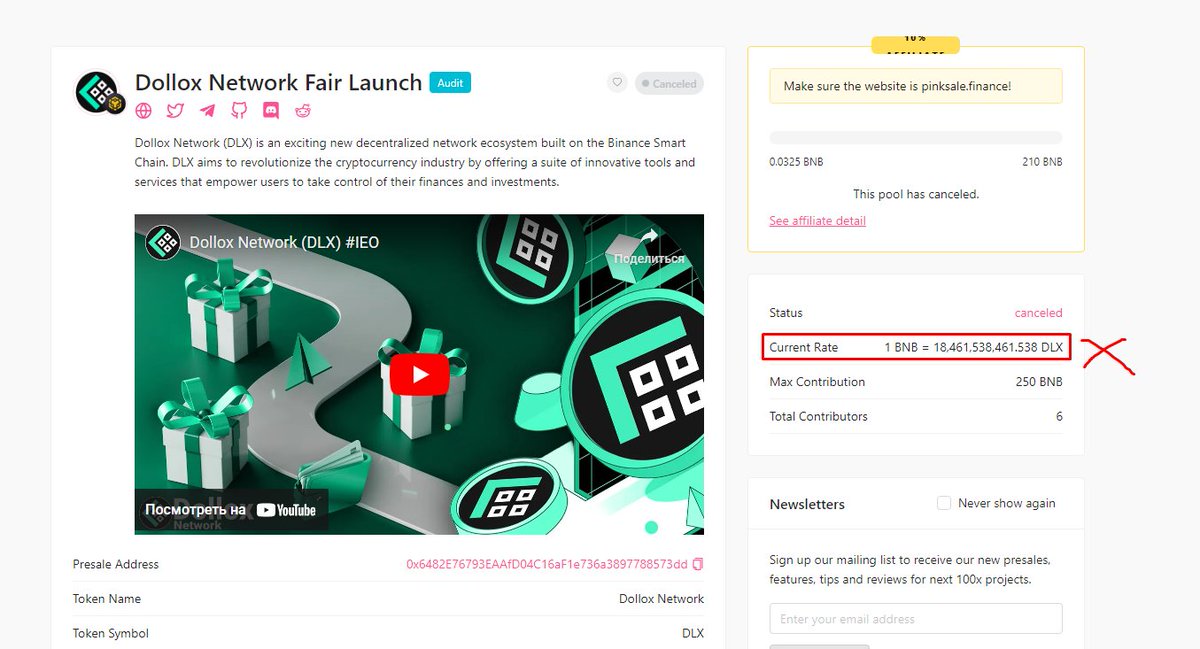Click the heart favorite icon

coord(617,83)
